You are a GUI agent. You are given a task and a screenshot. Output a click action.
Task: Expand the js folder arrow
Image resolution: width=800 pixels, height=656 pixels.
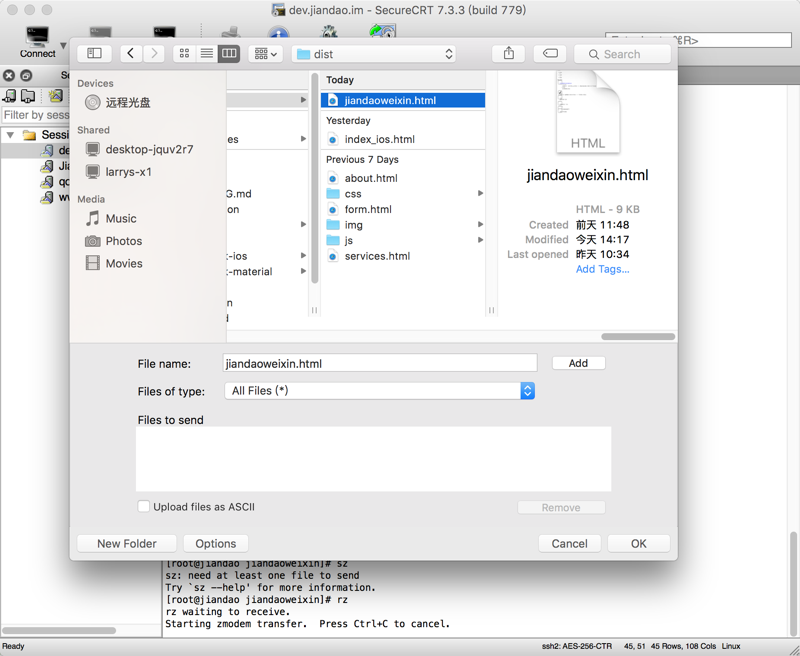[480, 240]
